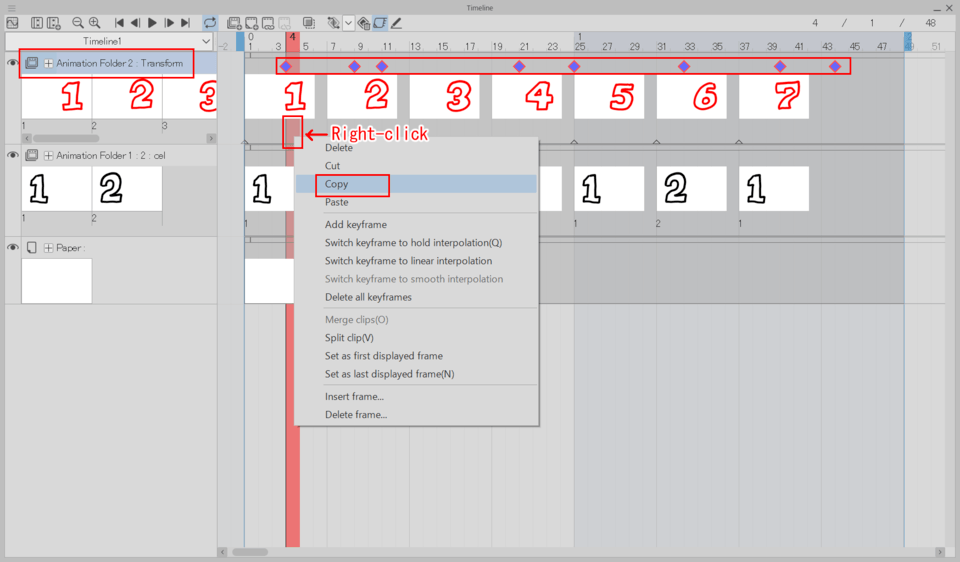Click the new timeline icon
Image resolution: width=960 pixels, height=562 pixels.
pyautogui.click(x=54, y=23)
